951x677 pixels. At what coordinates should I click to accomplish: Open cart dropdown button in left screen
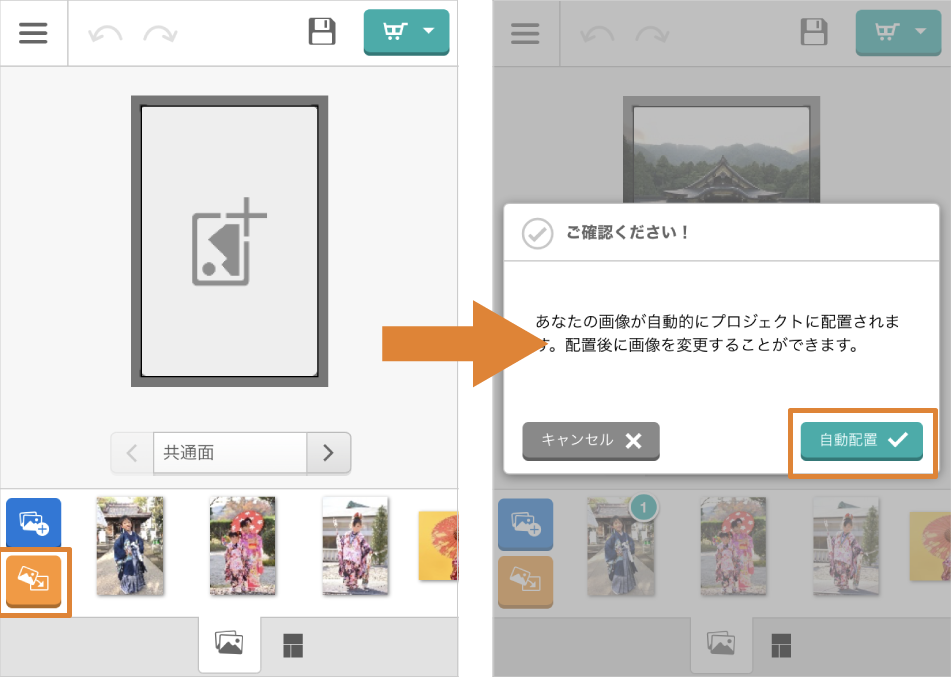coord(406,32)
